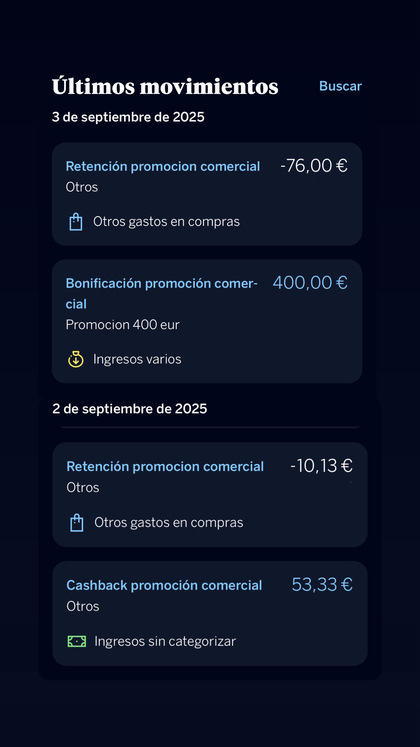This screenshot has width=420, height=747.
Task: Open Retención promocion comercial transaction under 2 de septiembre
Action: pos(165,467)
